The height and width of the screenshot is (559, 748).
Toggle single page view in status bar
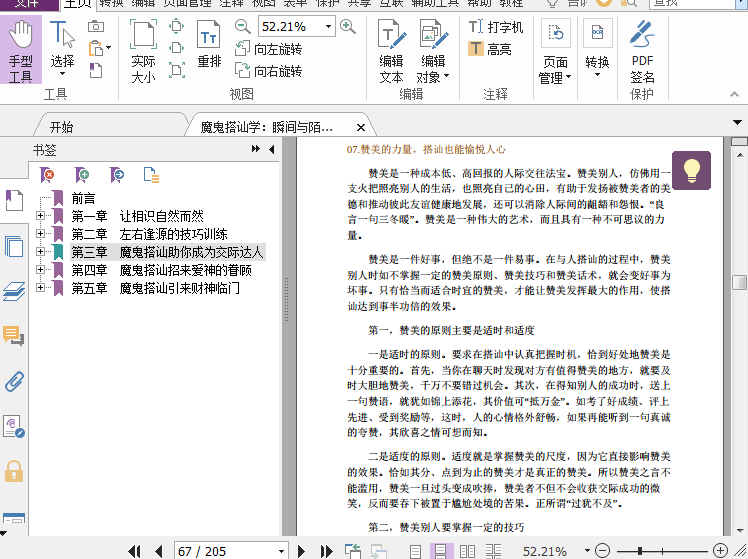pyautogui.click(x=416, y=551)
